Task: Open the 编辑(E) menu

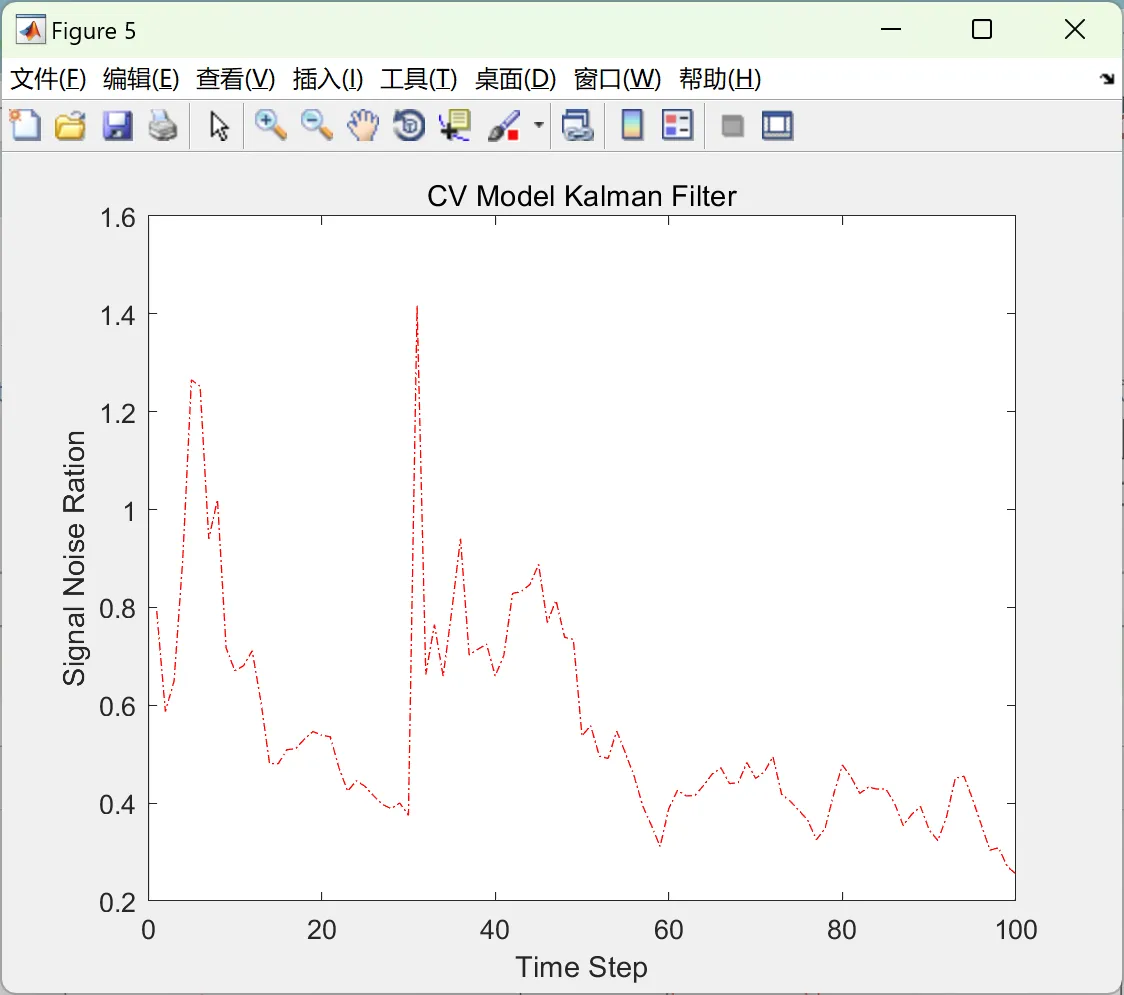Action: pyautogui.click(x=140, y=79)
